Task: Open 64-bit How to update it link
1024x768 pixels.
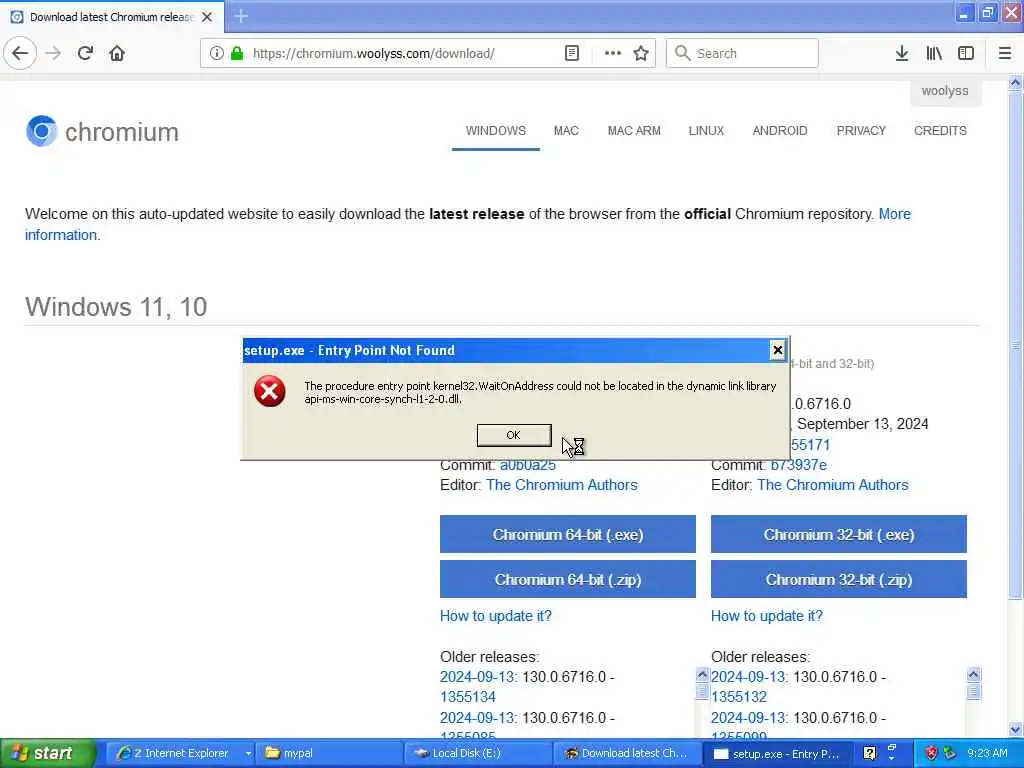Action: click(496, 616)
